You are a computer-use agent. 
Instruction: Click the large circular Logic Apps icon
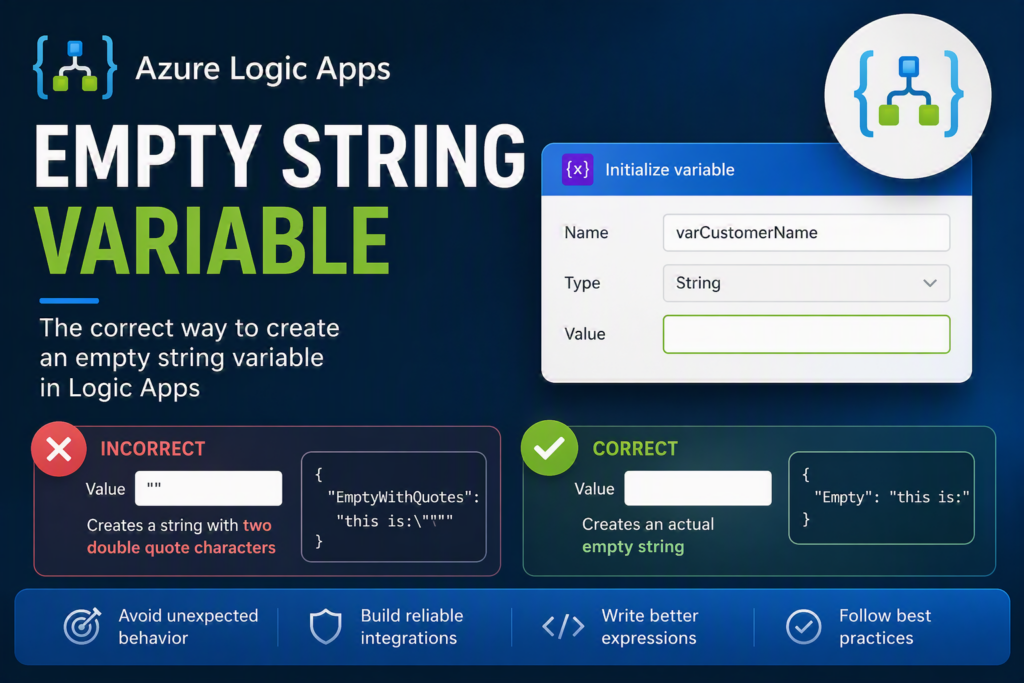[x=908, y=96]
